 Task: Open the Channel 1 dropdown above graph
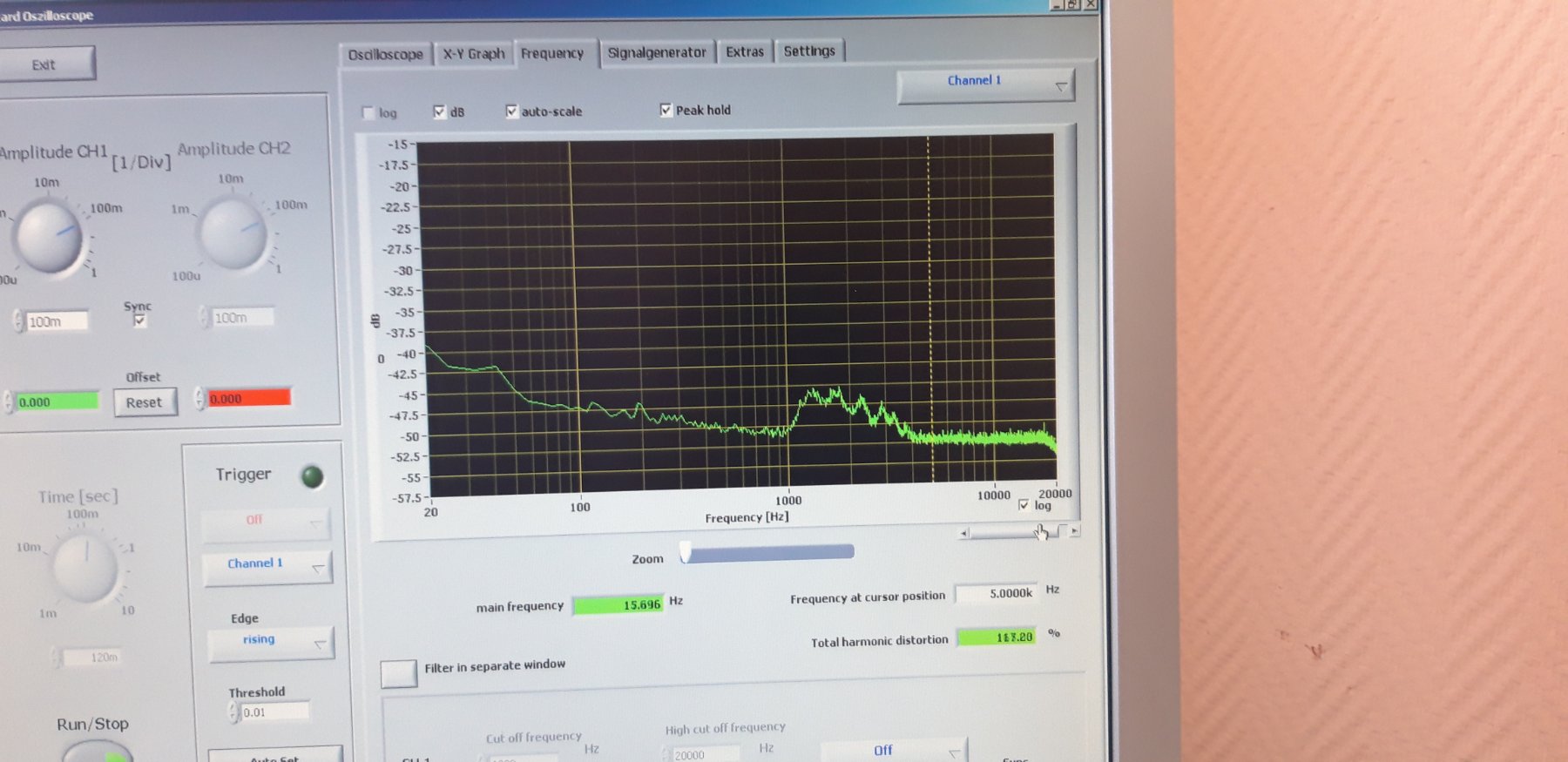coord(985,85)
